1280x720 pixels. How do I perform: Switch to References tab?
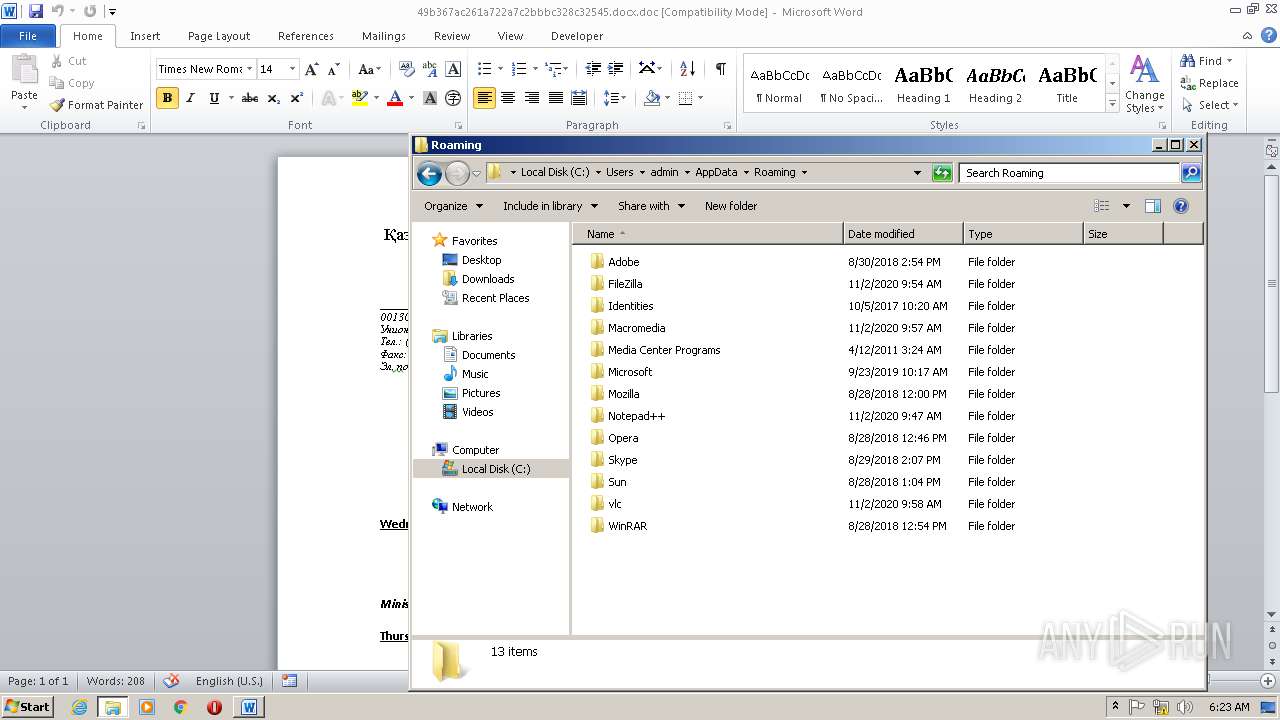306,36
